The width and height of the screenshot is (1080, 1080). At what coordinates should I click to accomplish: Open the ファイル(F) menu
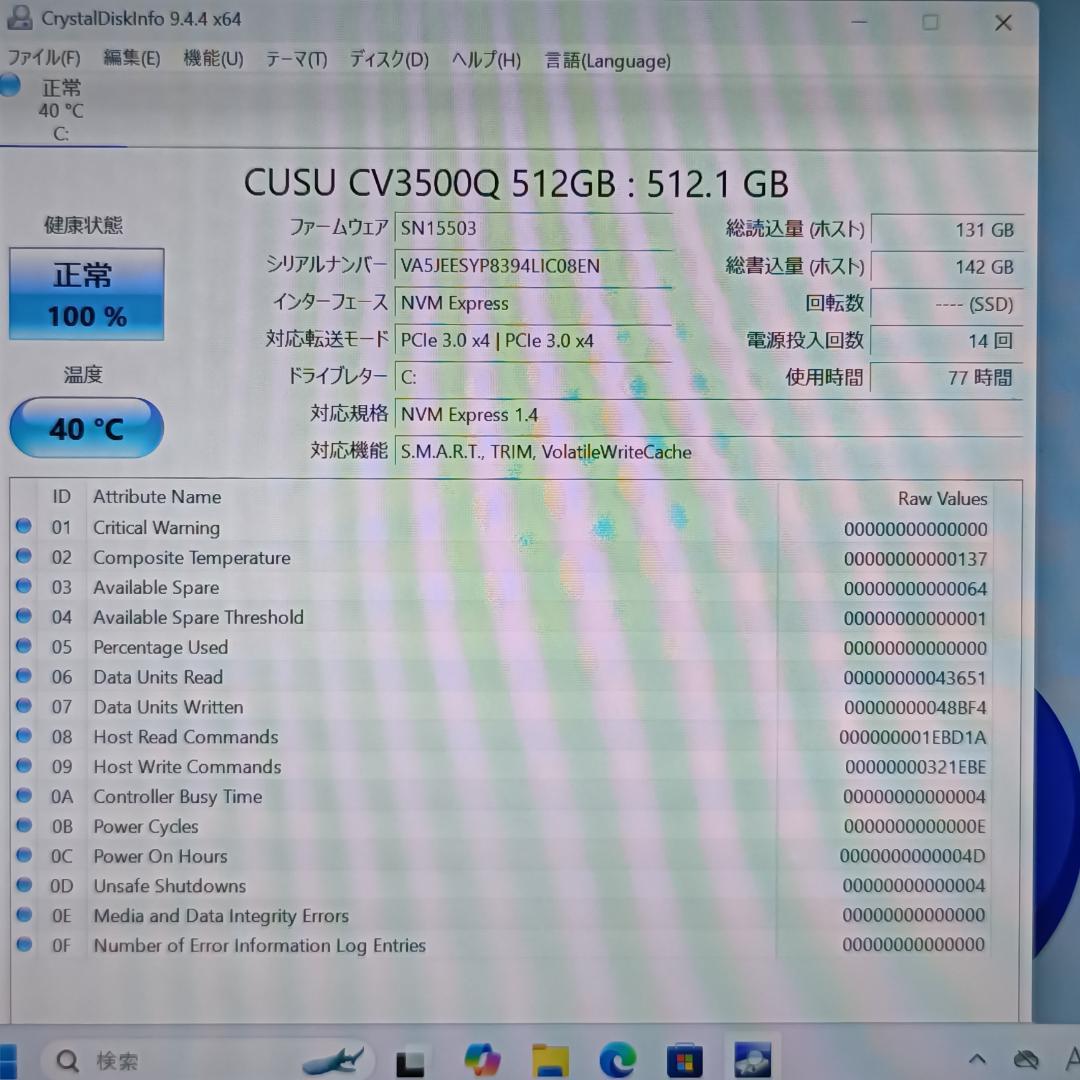click(x=43, y=59)
